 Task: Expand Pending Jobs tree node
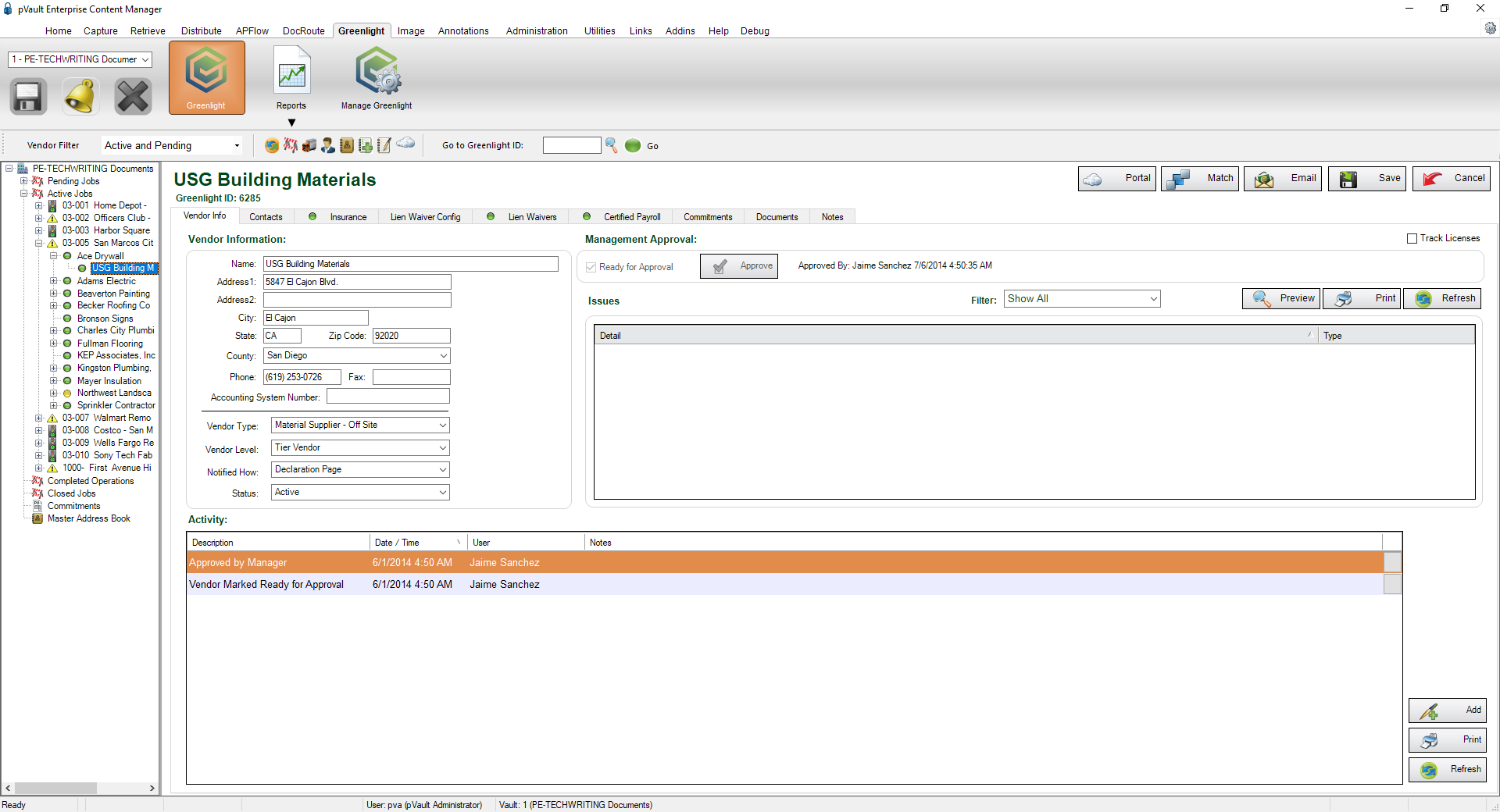24,181
